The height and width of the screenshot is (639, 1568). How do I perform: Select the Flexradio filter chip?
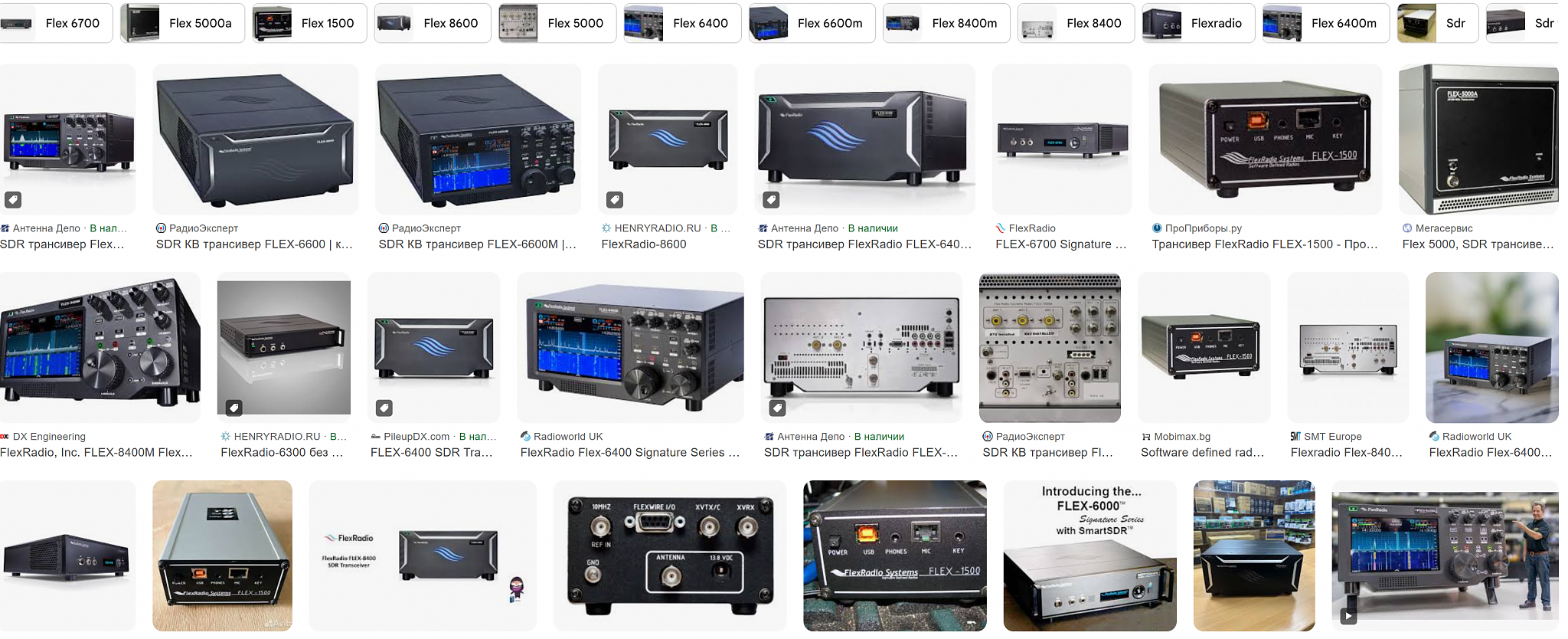coord(1198,23)
